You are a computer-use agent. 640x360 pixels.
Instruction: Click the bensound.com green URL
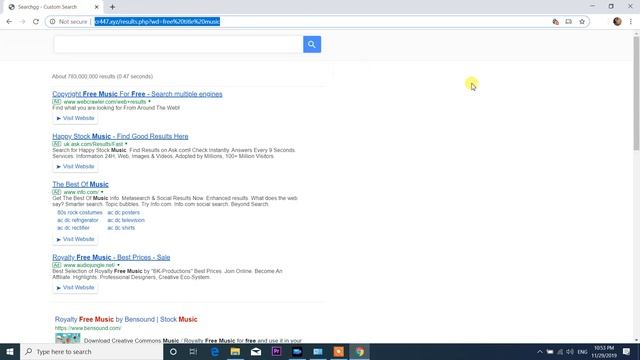(x=88, y=328)
